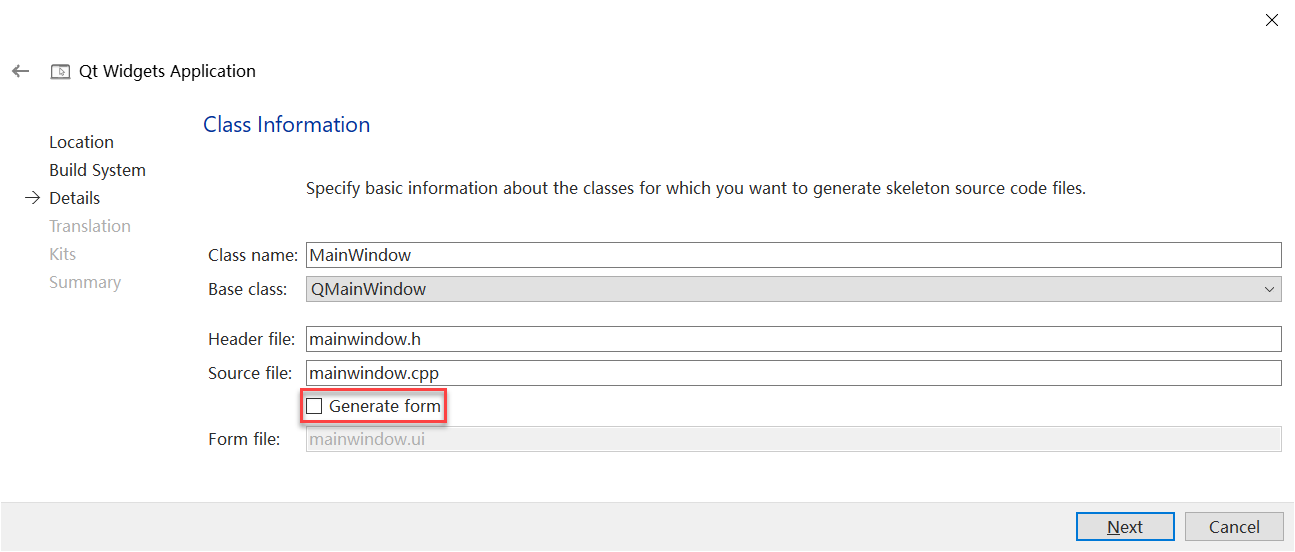Click the back arrow icon
This screenshot has height=552, width=1295.
tap(20, 72)
